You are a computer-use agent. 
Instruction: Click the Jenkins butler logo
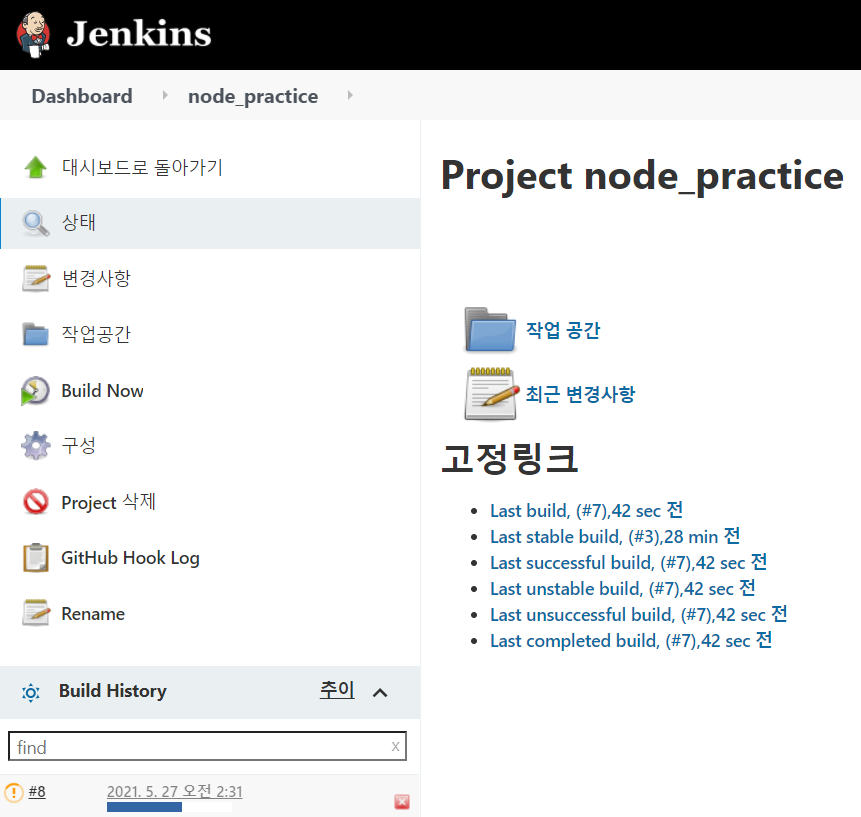click(33, 35)
